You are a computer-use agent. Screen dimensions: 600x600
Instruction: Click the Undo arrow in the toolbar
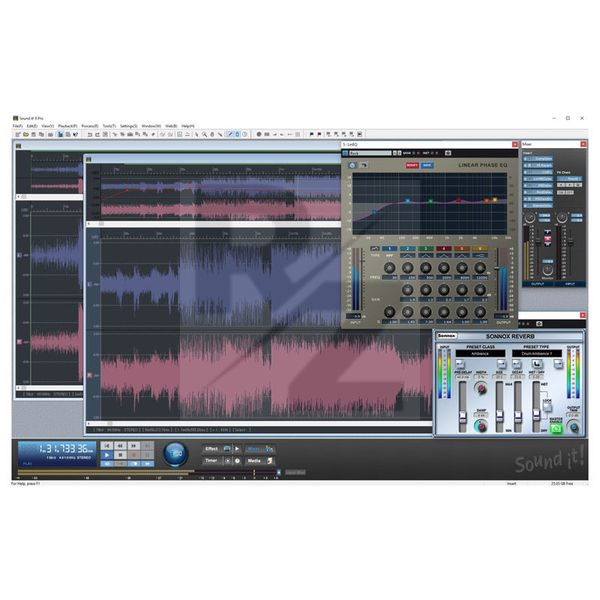click(x=90, y=134)
